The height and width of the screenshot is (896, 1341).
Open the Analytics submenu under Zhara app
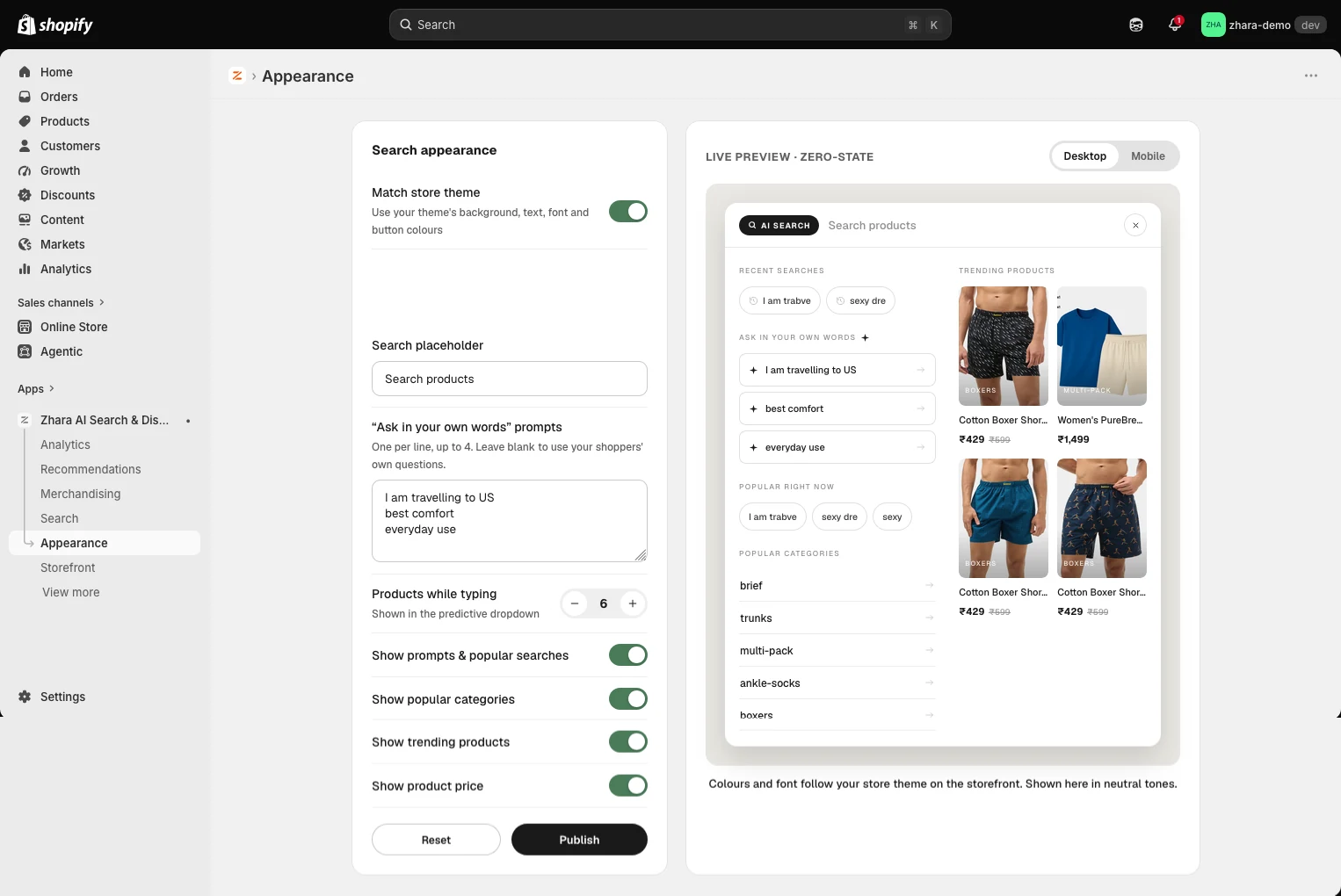65,445
